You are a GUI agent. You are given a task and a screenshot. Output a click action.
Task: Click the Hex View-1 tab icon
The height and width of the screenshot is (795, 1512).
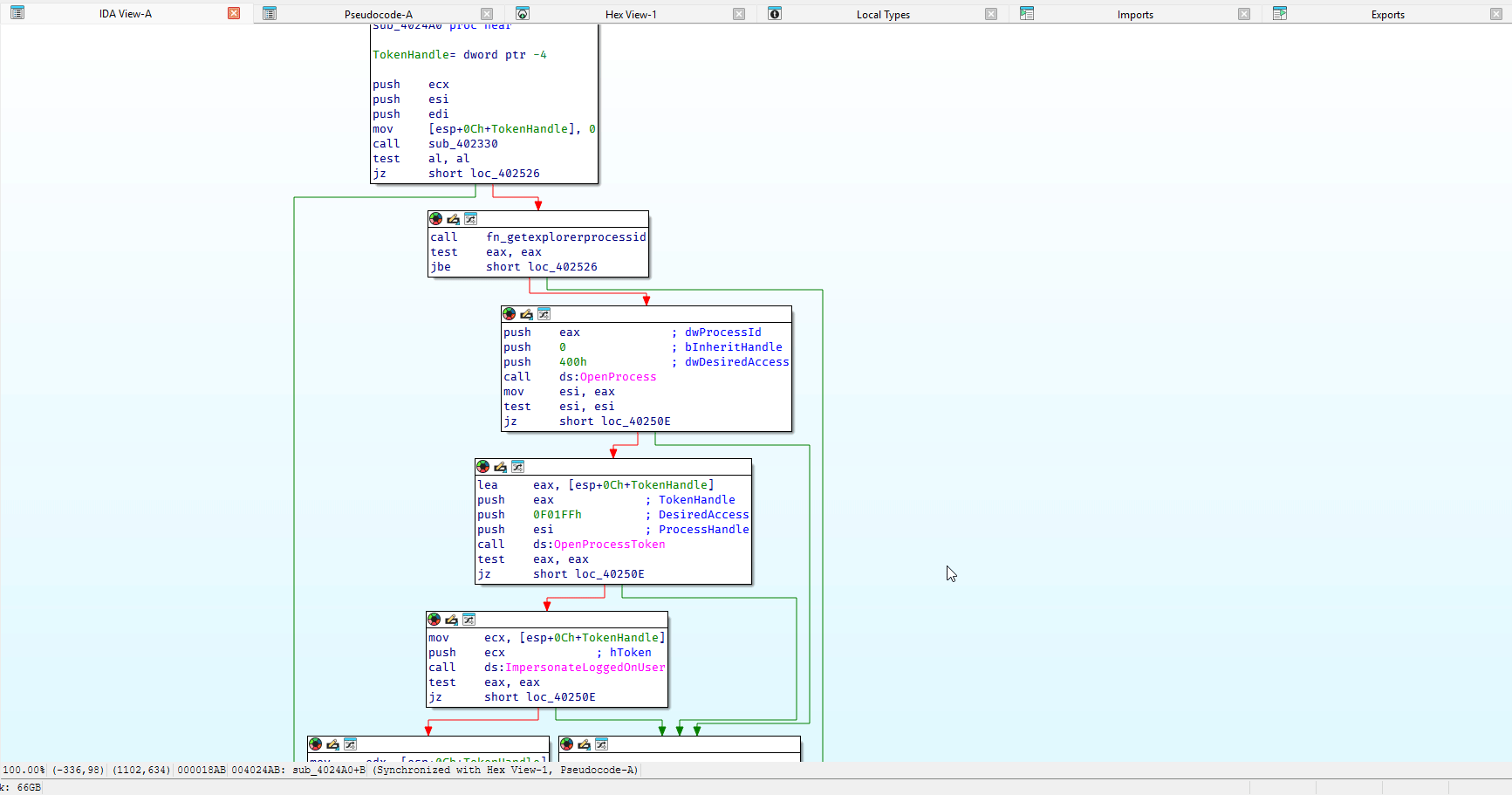click(523, 13)
